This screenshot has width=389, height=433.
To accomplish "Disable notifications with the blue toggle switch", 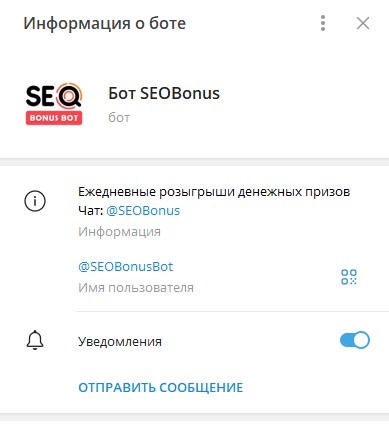I will pos(355,340).
